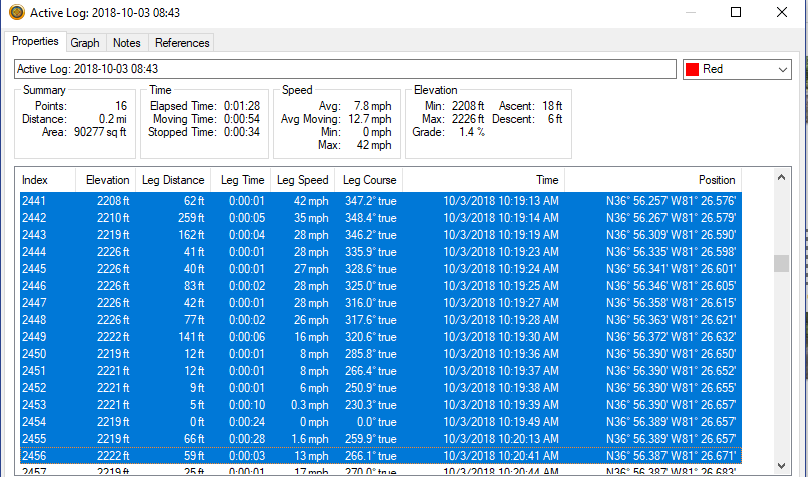Select track point row 2449

tap(381, 337)
